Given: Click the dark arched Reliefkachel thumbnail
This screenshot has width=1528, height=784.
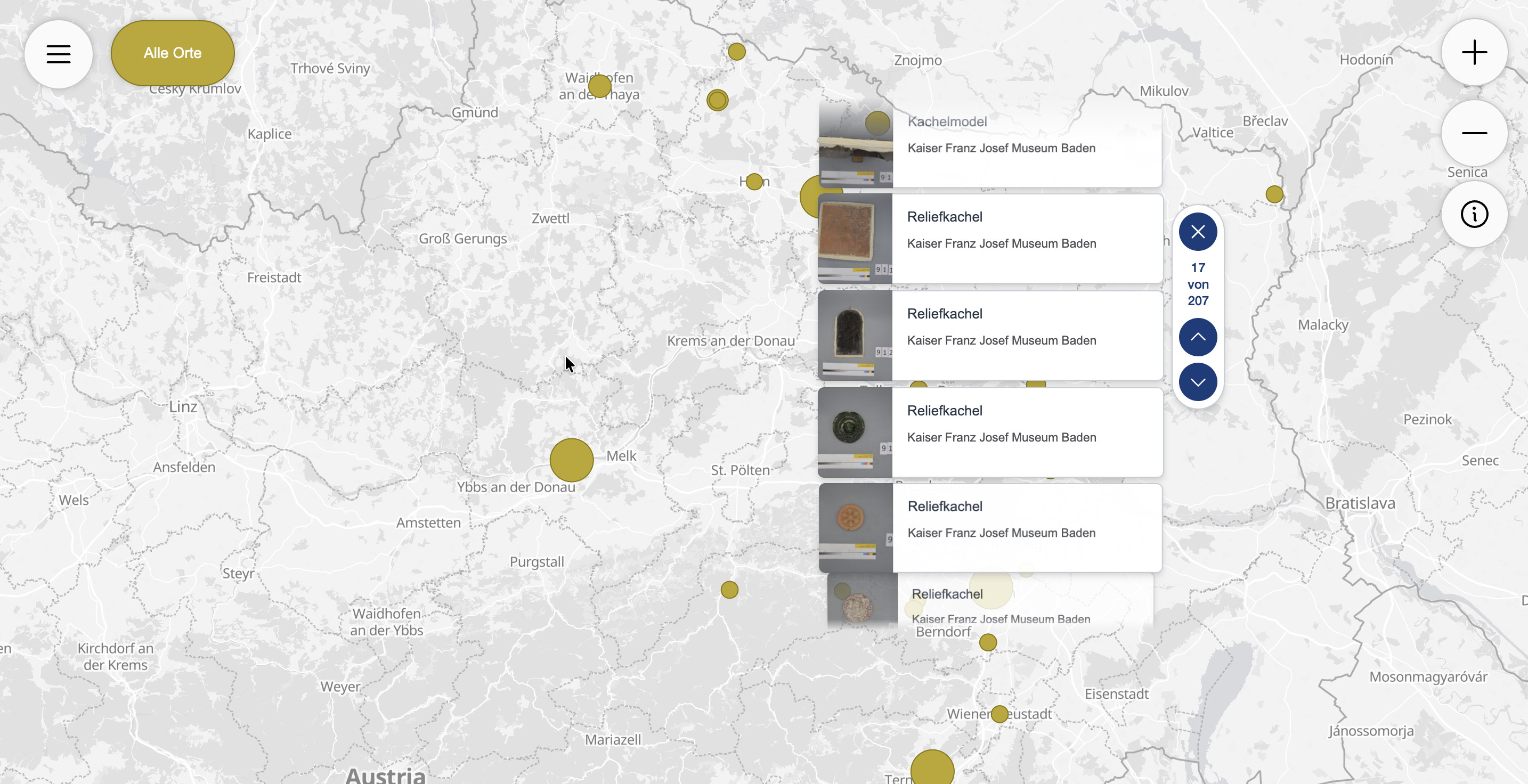Looking at the screenshot, I should point(853,335).
